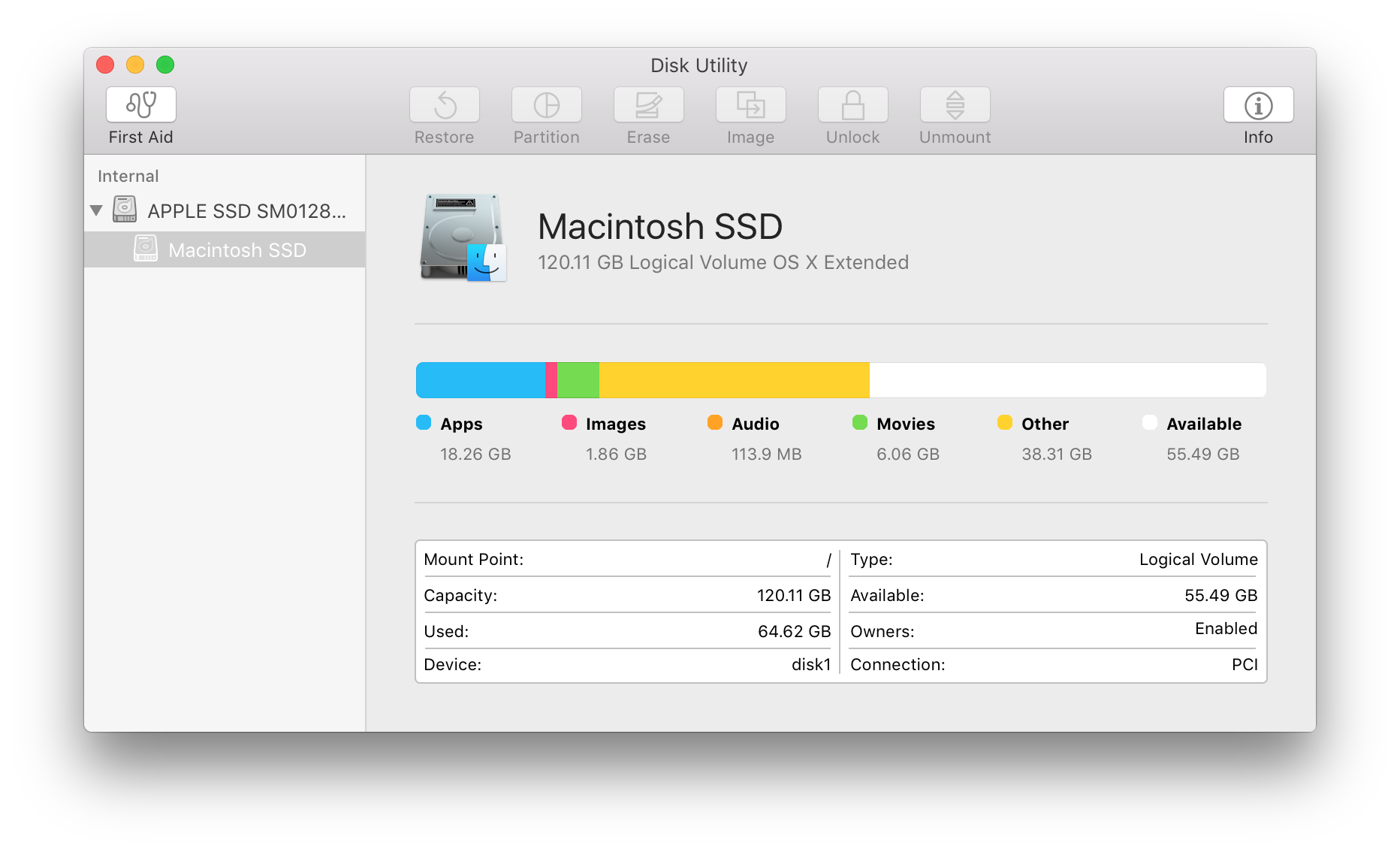
Task: Click the Disk Utility window title
Action: [699, 66]
